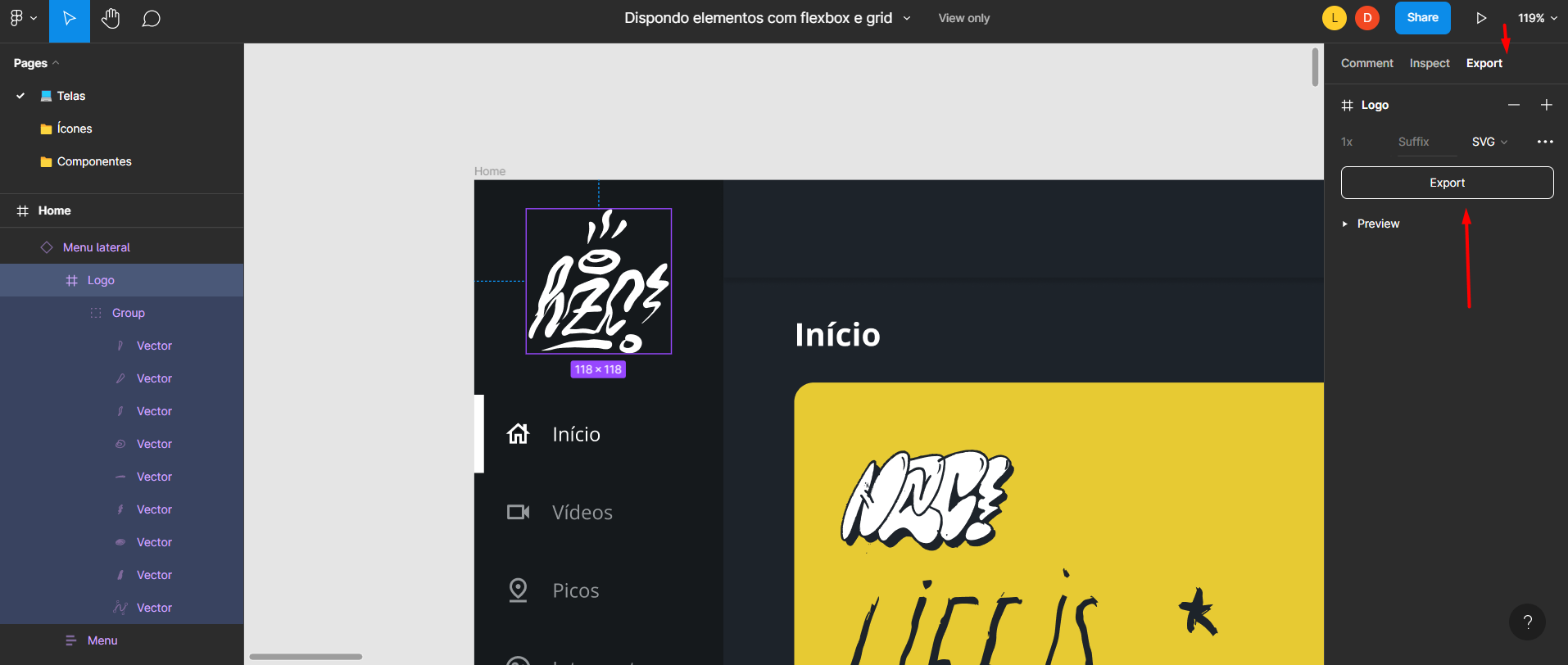Click the home icon beside Início
This screenshot has width=1568, height=665.
click(x=518, y=433)
